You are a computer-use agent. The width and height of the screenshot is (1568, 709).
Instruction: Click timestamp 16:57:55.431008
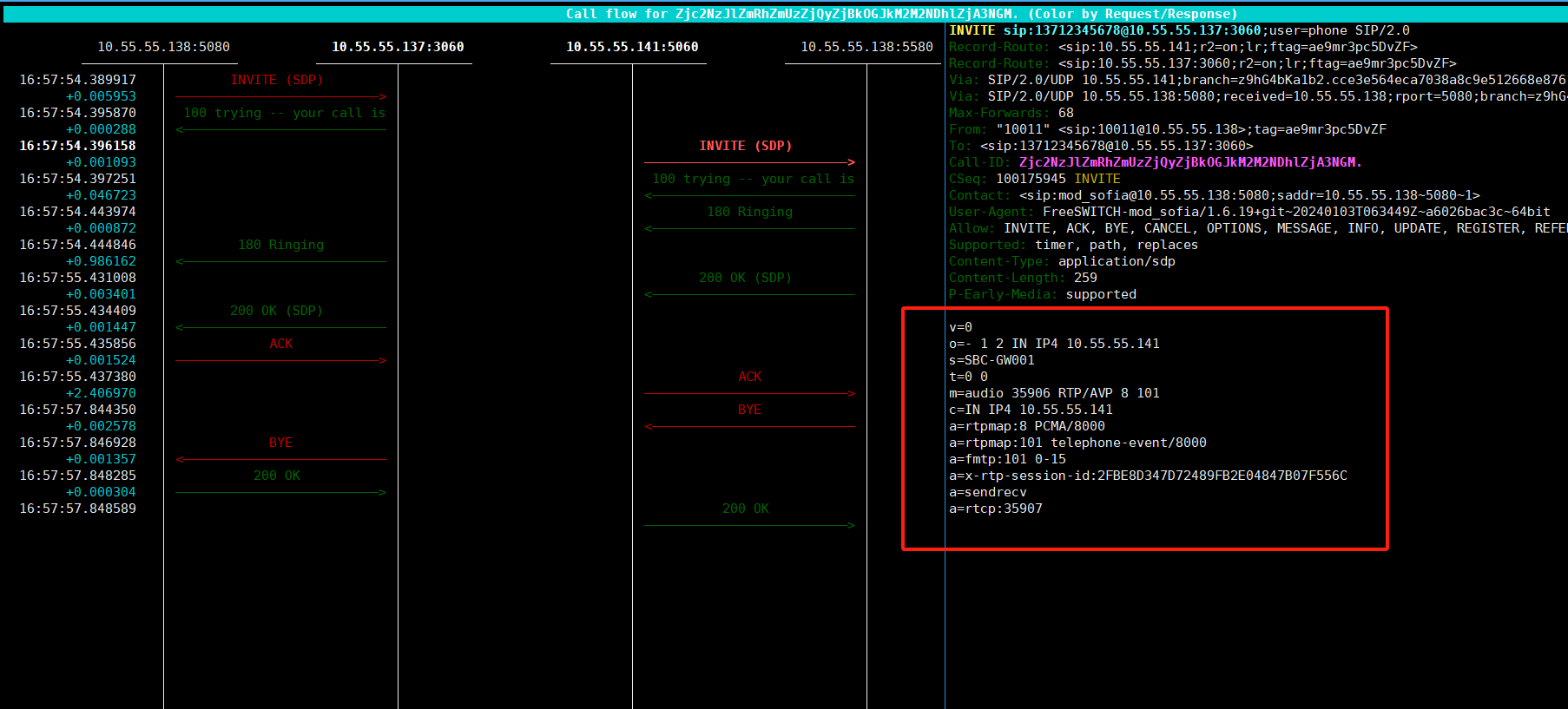[x=77, y=278]
